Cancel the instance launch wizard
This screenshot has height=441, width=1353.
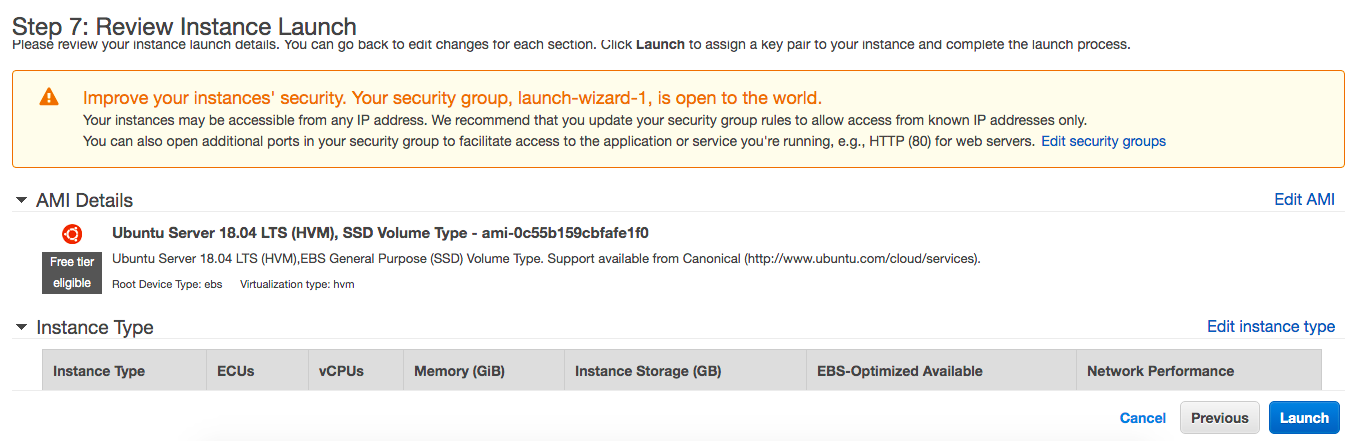point(1142,418)
